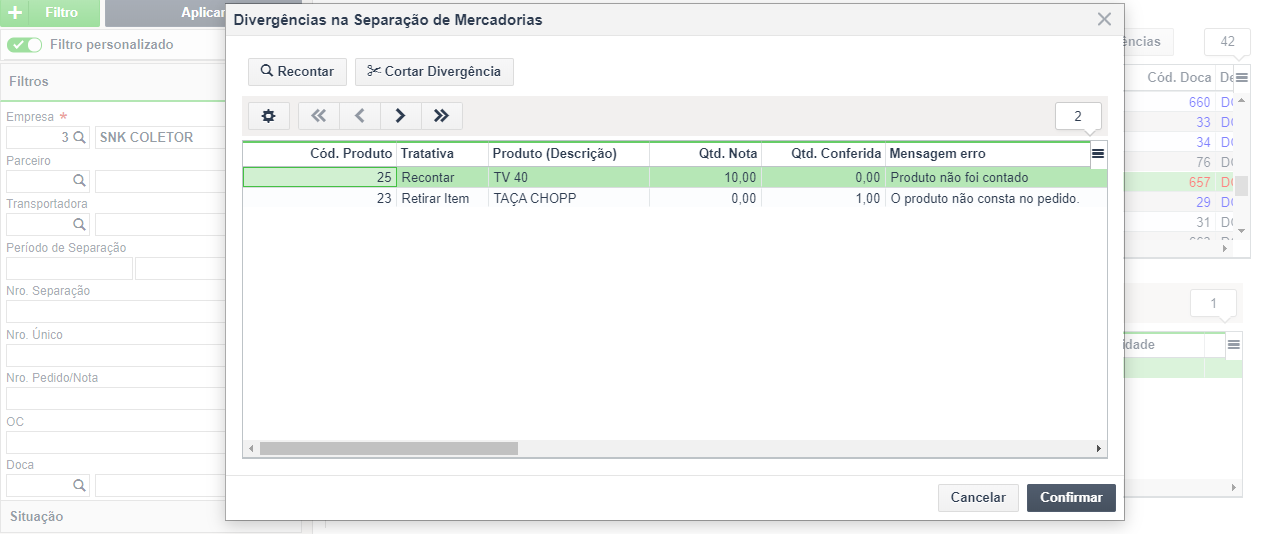1280x534 pixels.
Task: Click the horizontal scrollbar thumb in grid
Action: (x=388, y=449)
